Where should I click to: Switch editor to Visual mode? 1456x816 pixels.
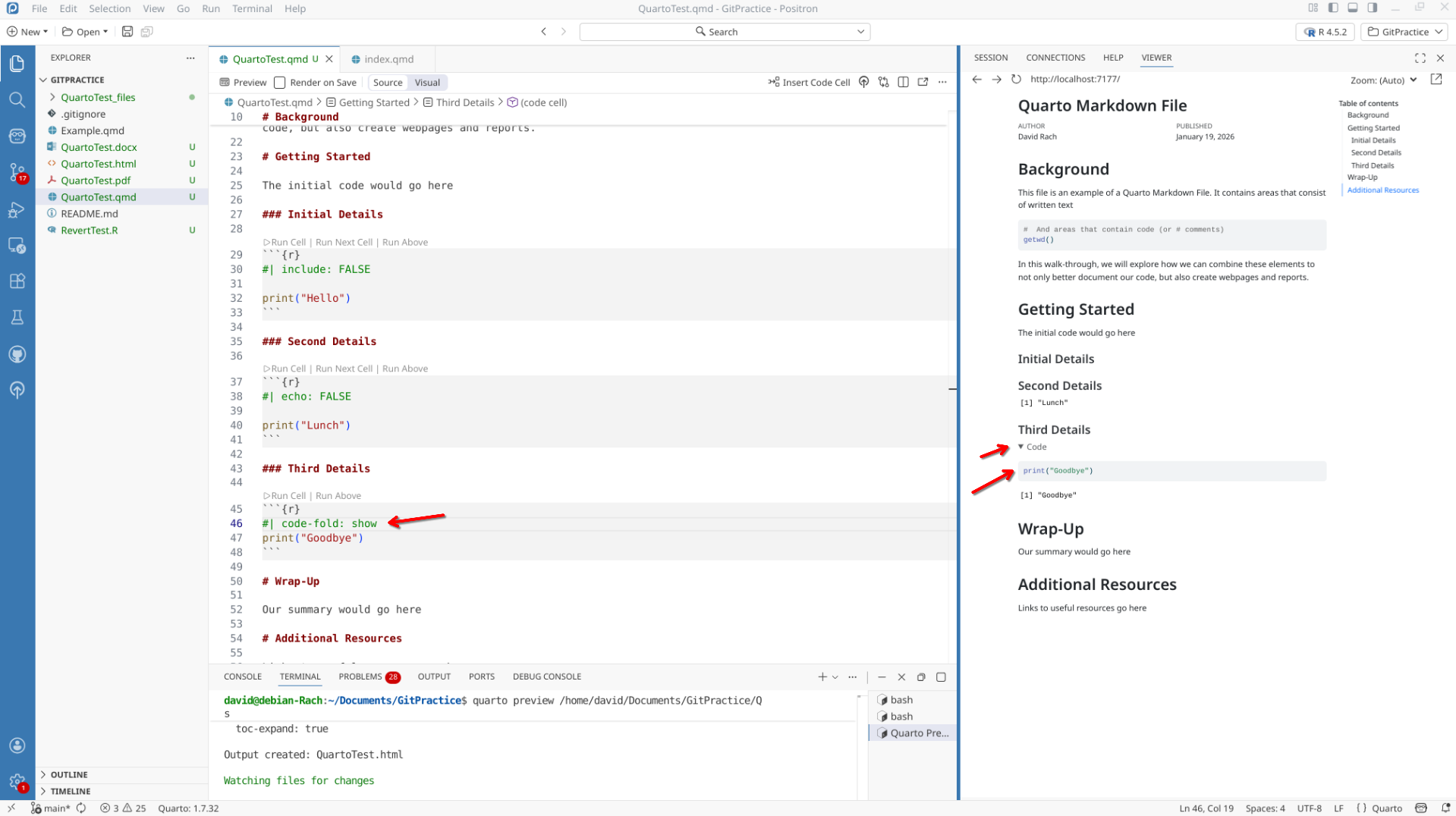pyautogui.click(x=426, y=83)
